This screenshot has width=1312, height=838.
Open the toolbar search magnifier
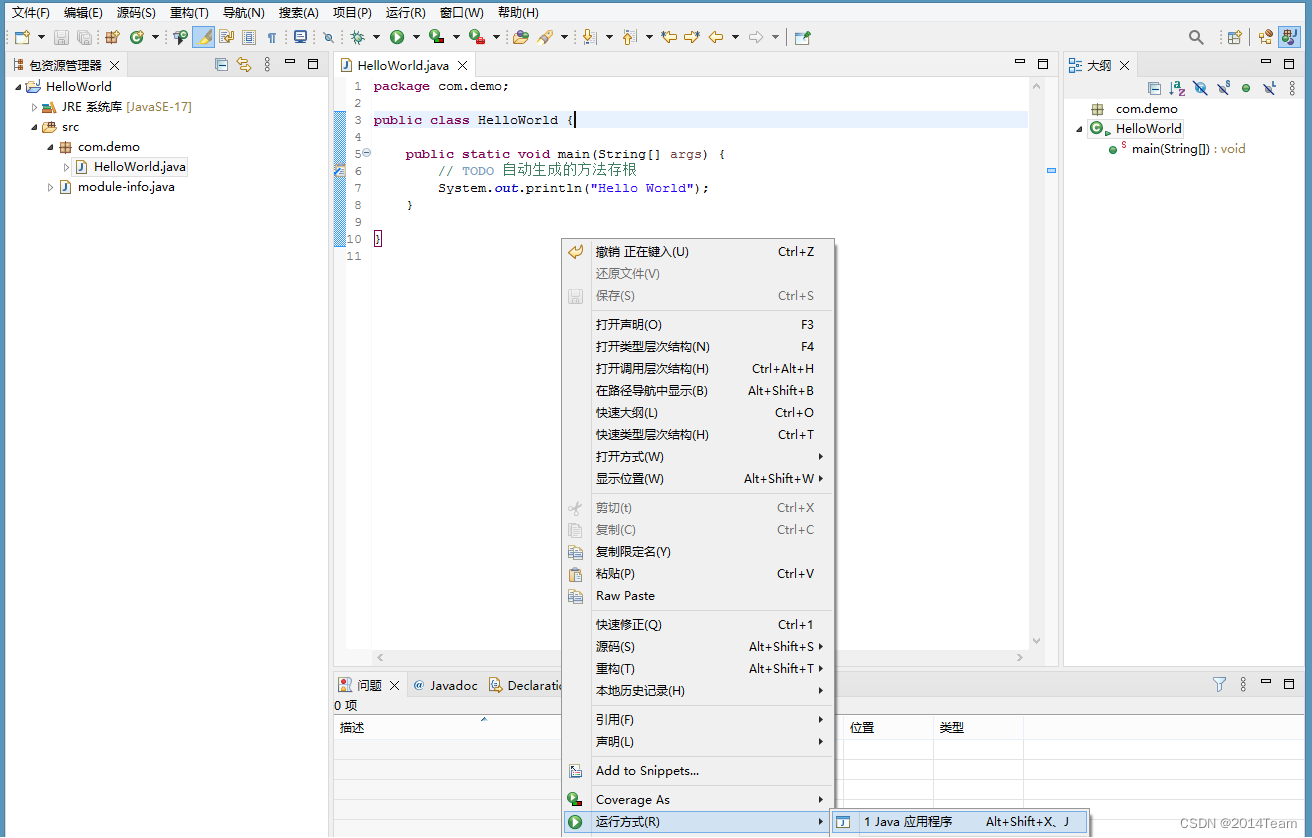[1196, 37]
